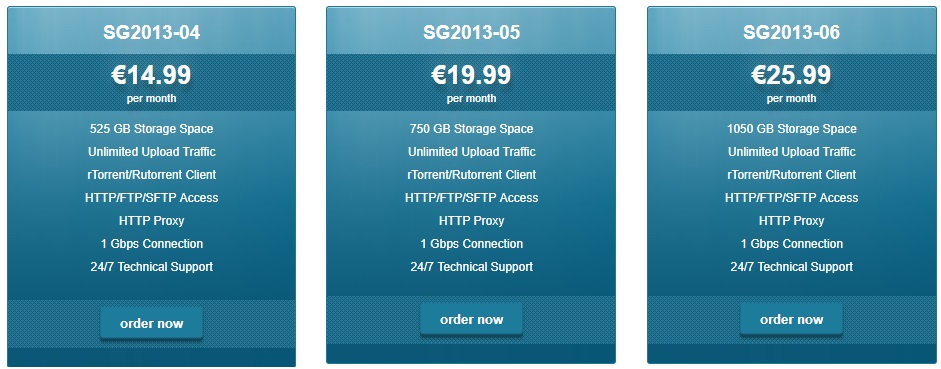Click 24/7 Technical Support in SG2013-04 card
Image resolution: width=941 pixels, height=369 pixels.
click(x=151, y=267)
